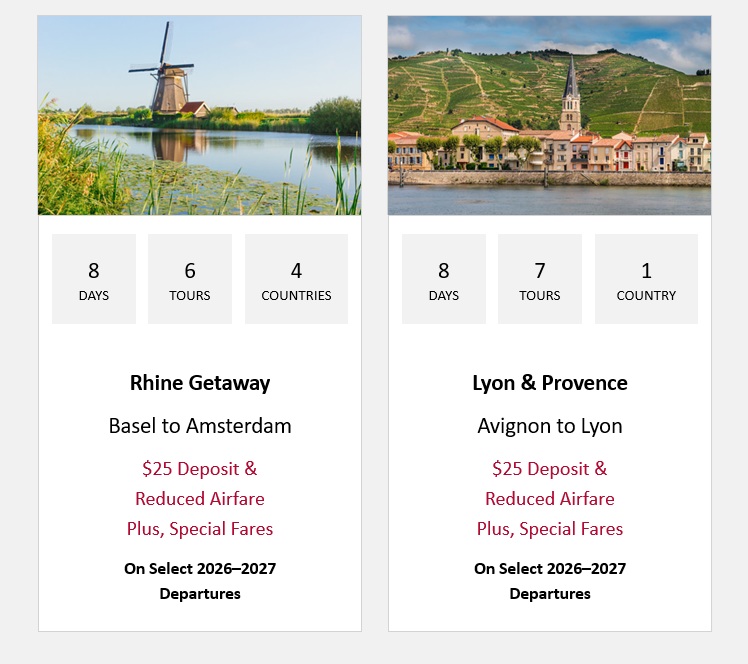
Task: Click Lyon & Provence's Reduced Airfare text
Action: [x=550, y=499]
